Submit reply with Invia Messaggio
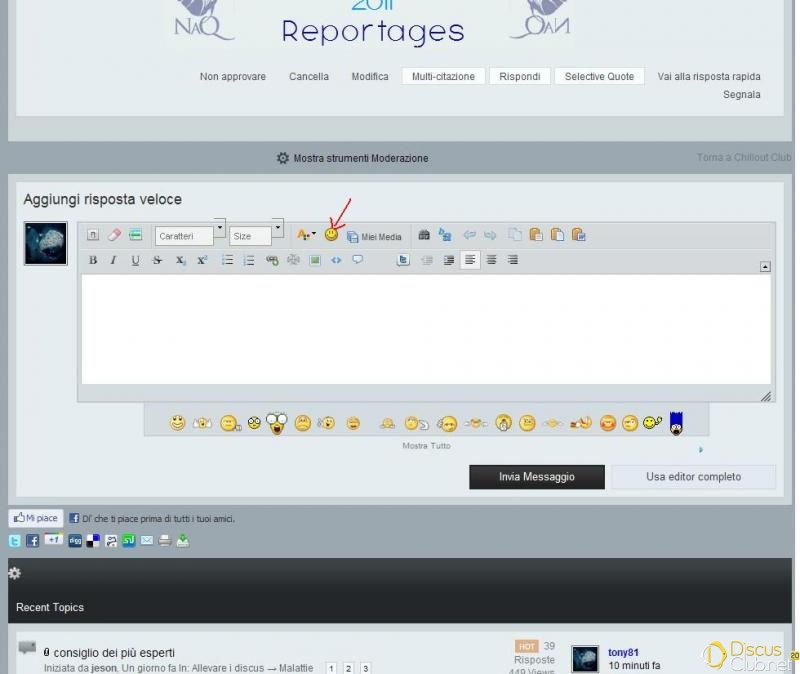Screen dimensions: 800x674 pos(537,477)
